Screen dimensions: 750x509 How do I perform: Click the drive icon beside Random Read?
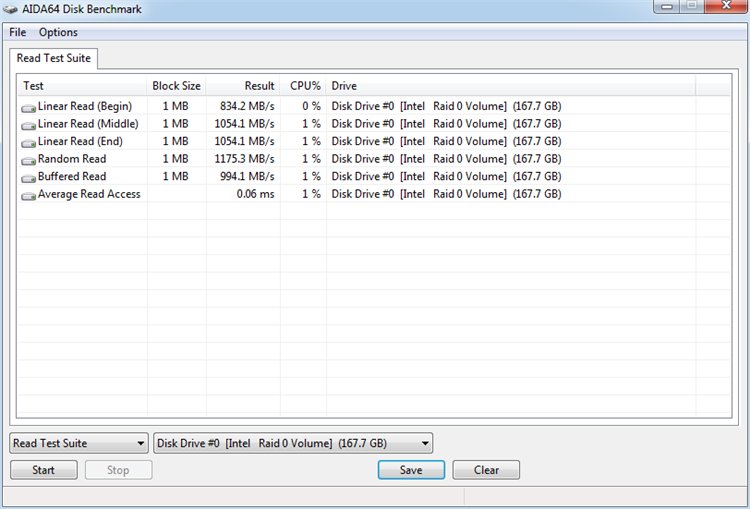click(x=28, y=161)
